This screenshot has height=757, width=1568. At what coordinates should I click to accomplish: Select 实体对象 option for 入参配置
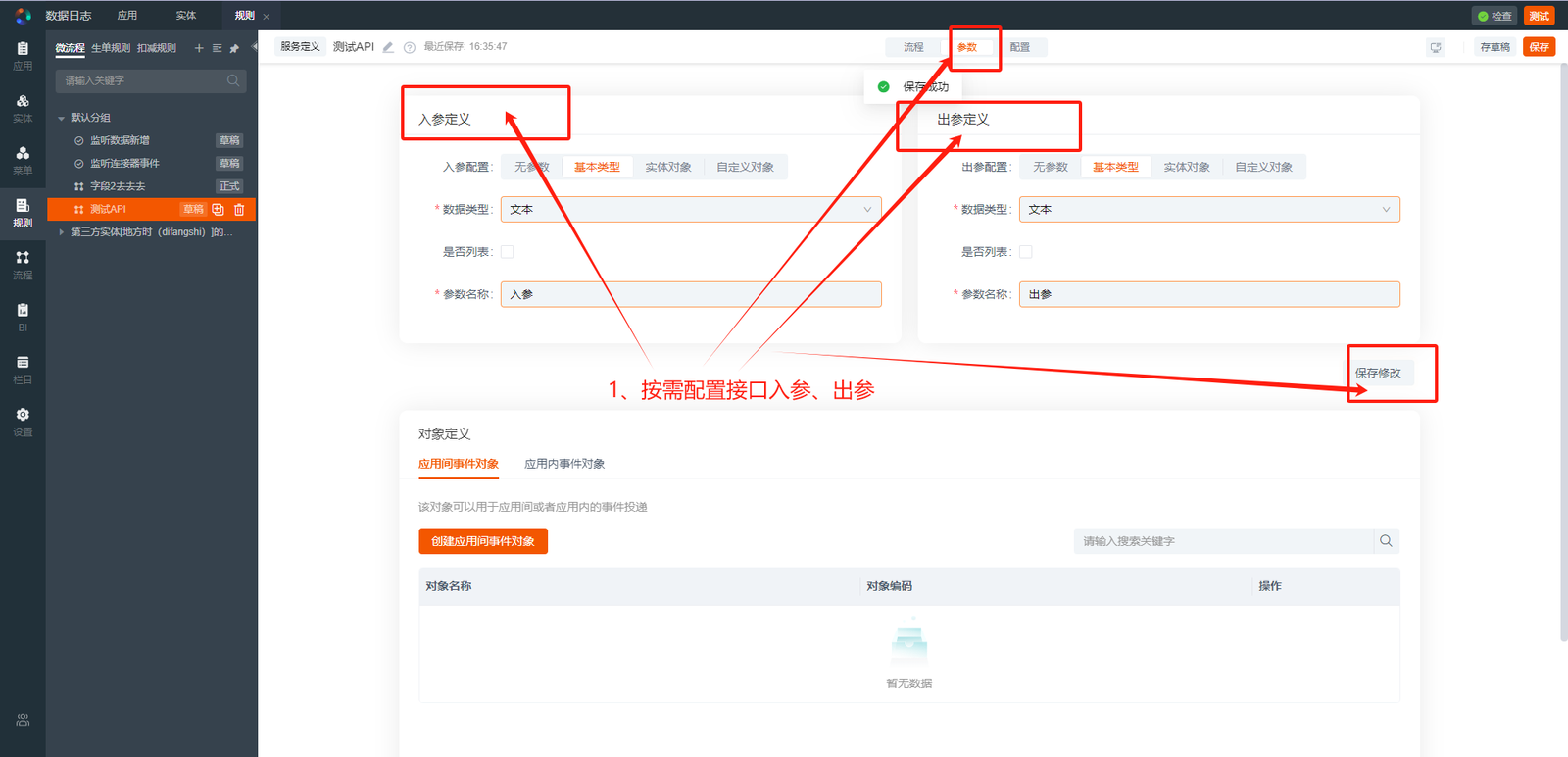pyautogui.click(x=668, y=167)
